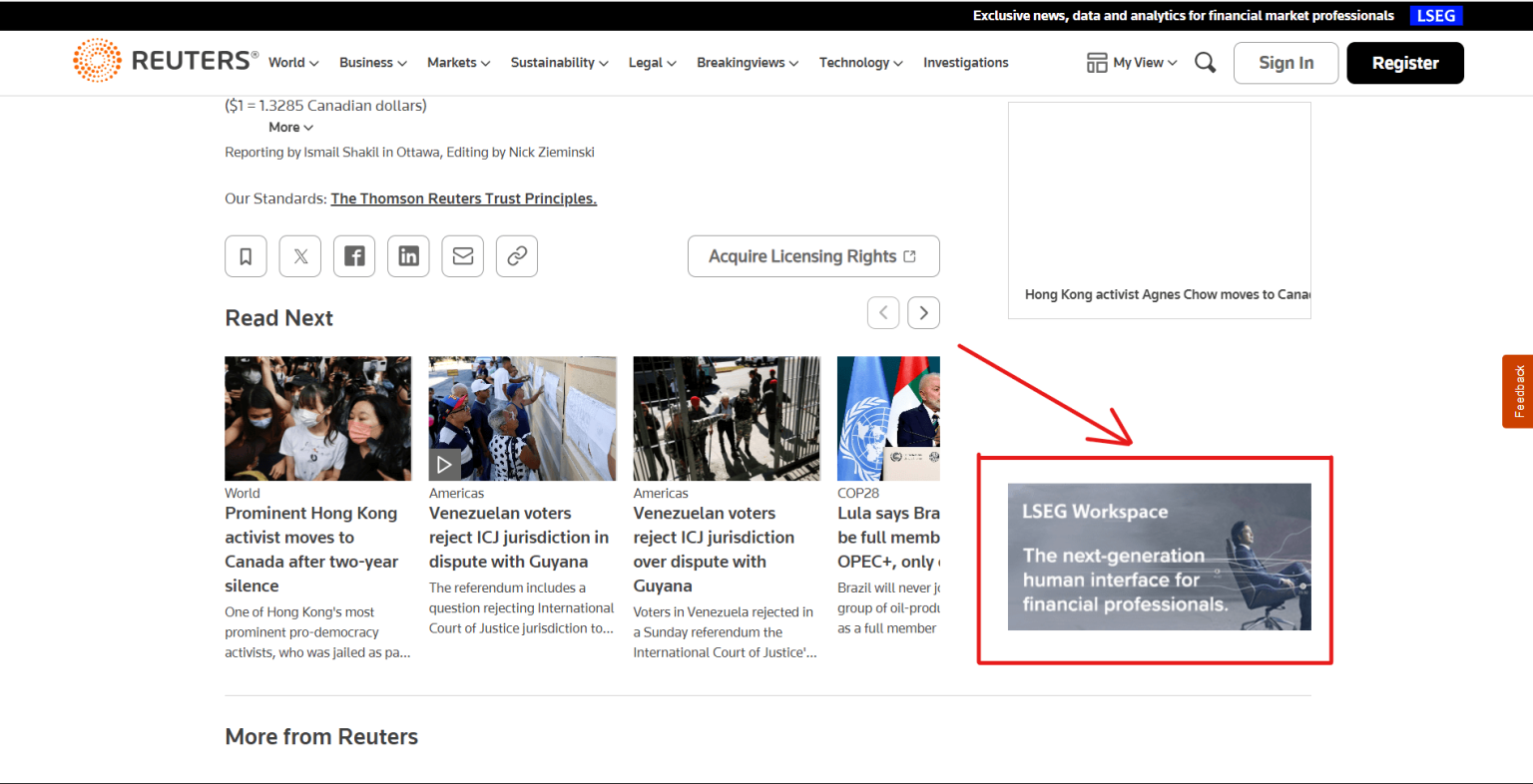Screen dimensions: 1533x784
Task: Open the search magnifier icon
Action: [x=1205, y=62]
